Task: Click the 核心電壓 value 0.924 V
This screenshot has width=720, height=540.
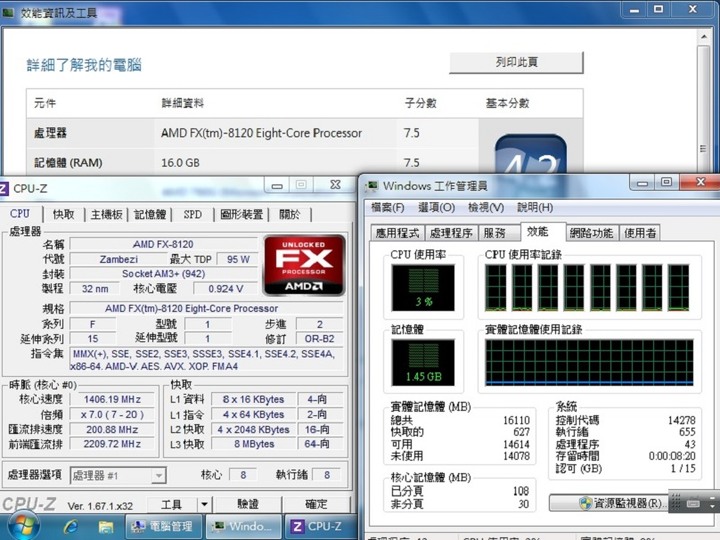Action: pos(225,289)
